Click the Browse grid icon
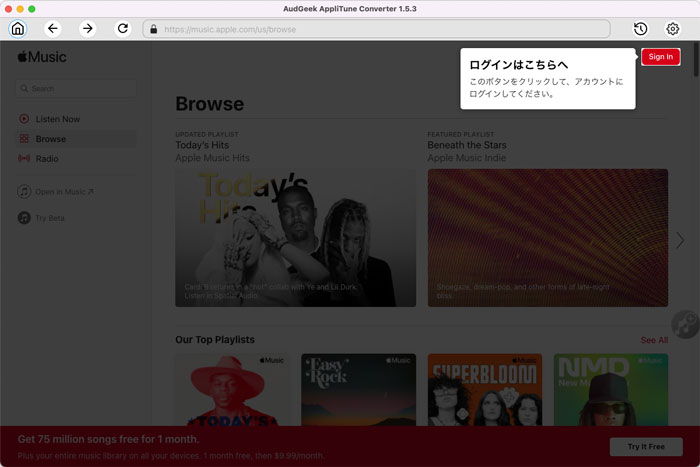 pos(24,139)
